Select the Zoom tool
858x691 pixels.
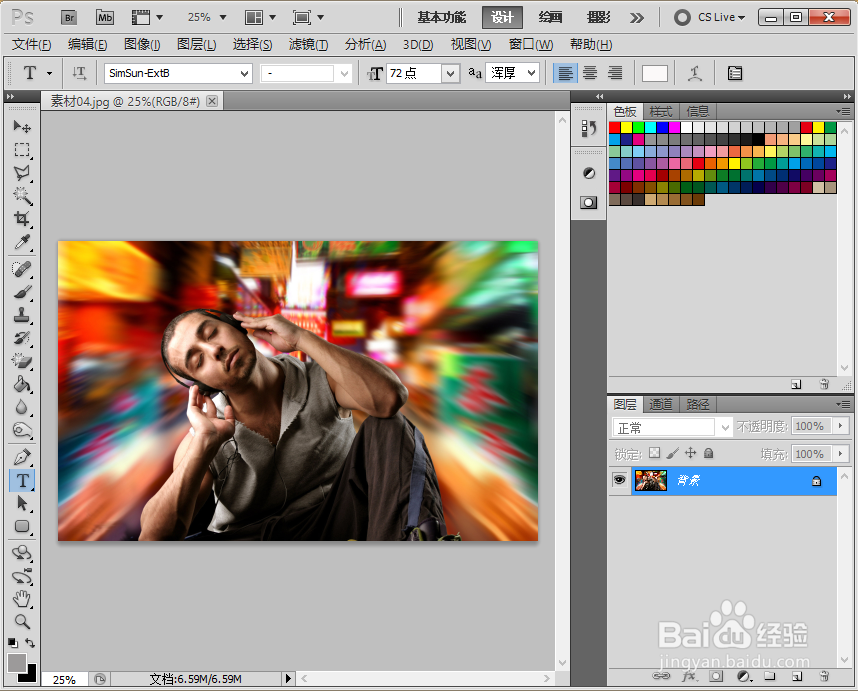(22, 622)
